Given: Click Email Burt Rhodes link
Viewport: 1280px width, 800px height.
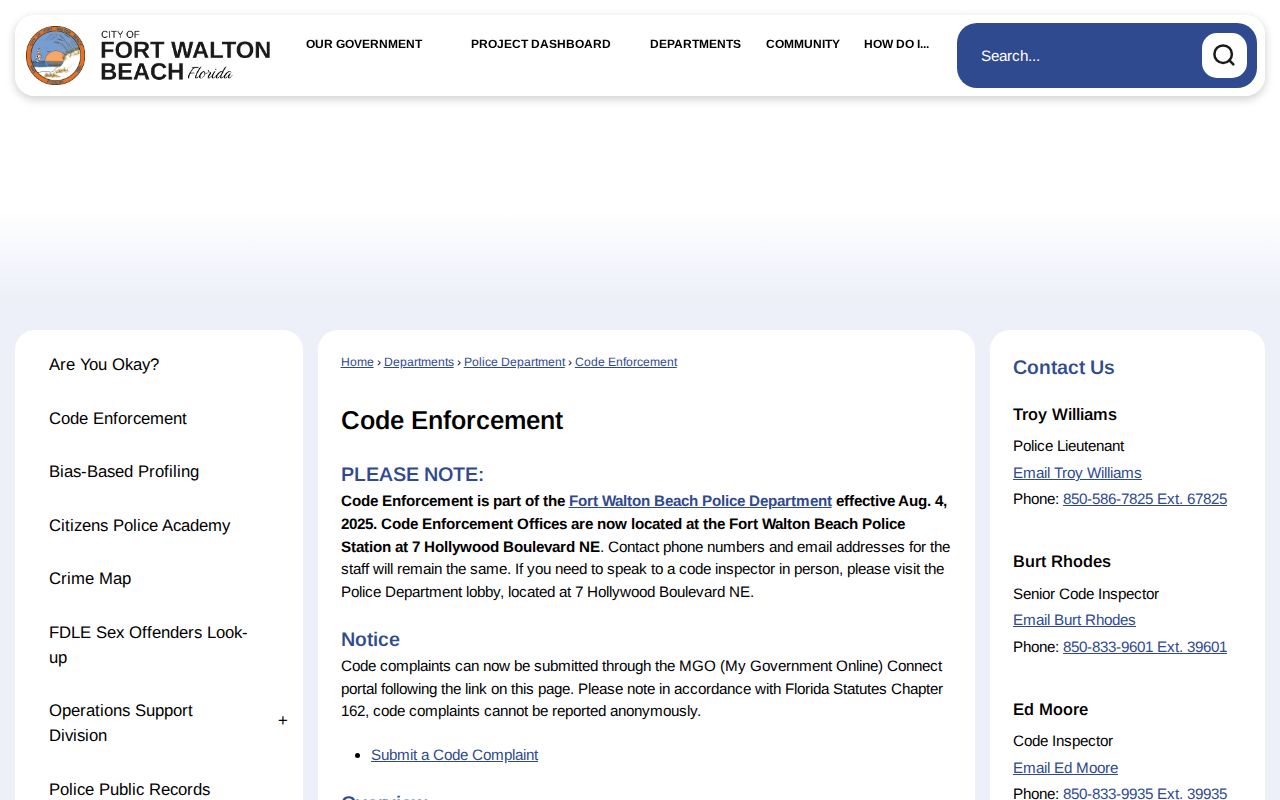Looking at the screenshot, I should click(1074, 620).
